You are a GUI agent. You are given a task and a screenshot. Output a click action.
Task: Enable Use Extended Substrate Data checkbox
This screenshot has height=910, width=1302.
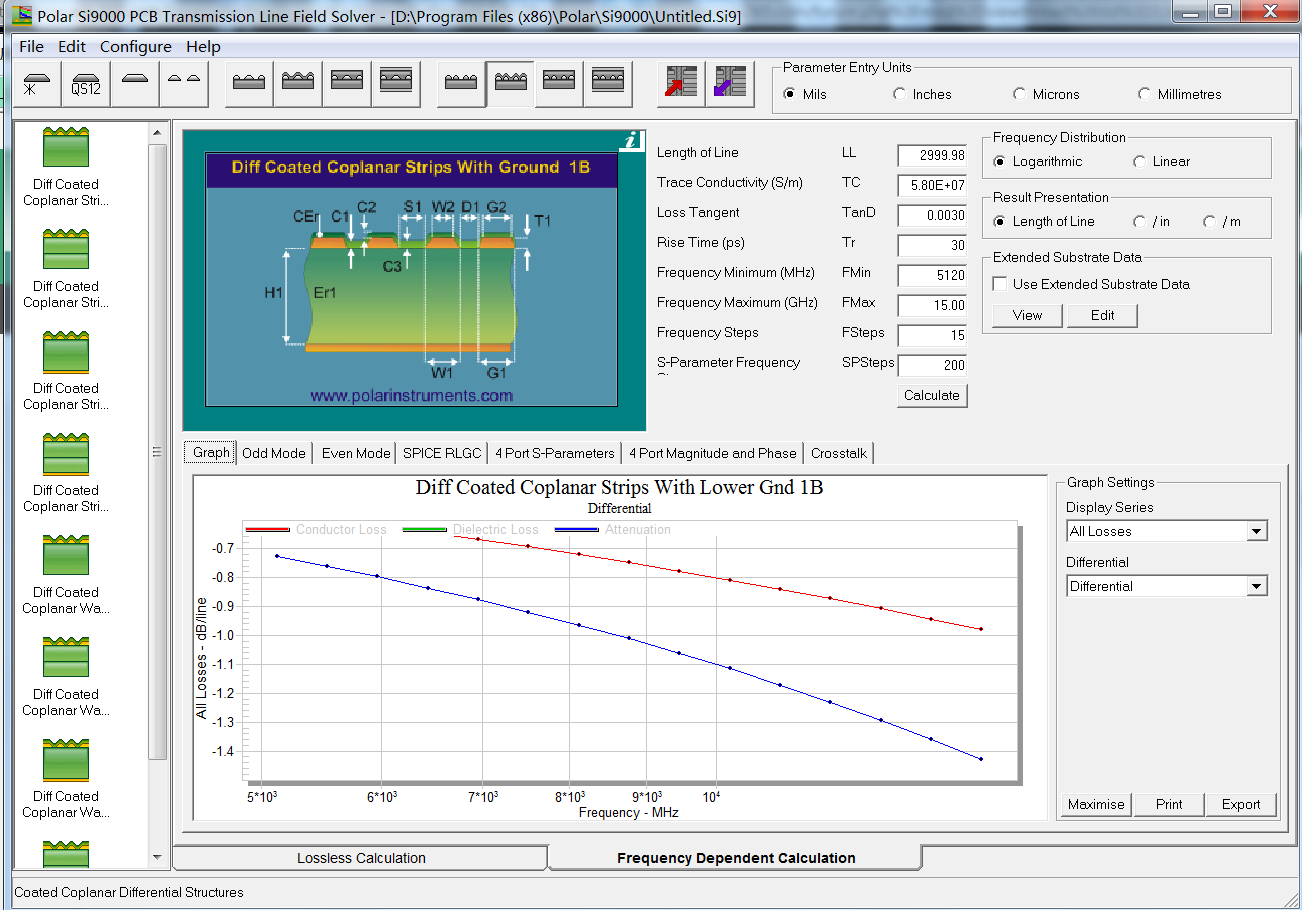click(1000, 284)
